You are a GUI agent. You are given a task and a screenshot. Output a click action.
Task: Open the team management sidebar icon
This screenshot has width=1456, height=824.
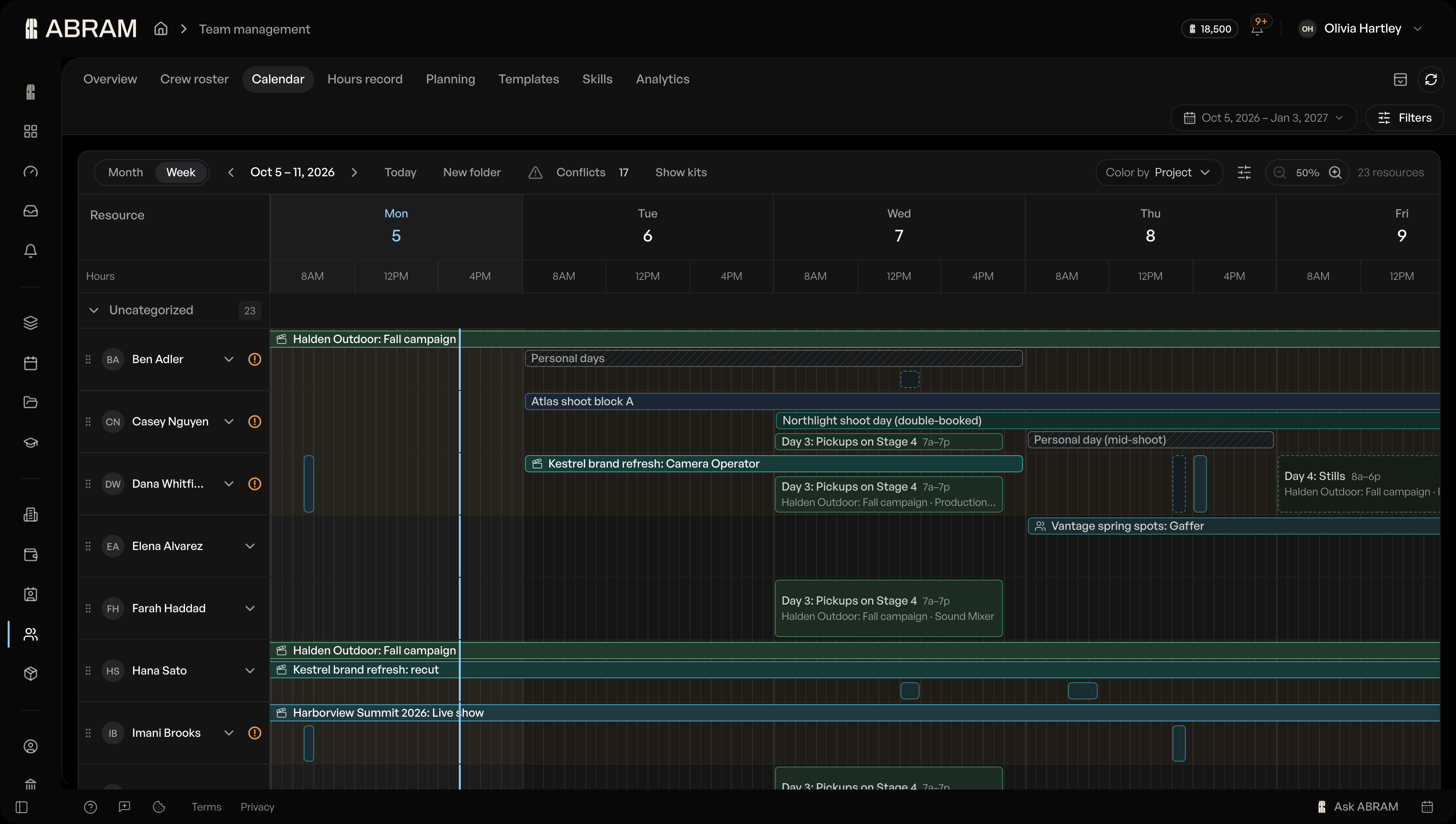tap(31, 634)
